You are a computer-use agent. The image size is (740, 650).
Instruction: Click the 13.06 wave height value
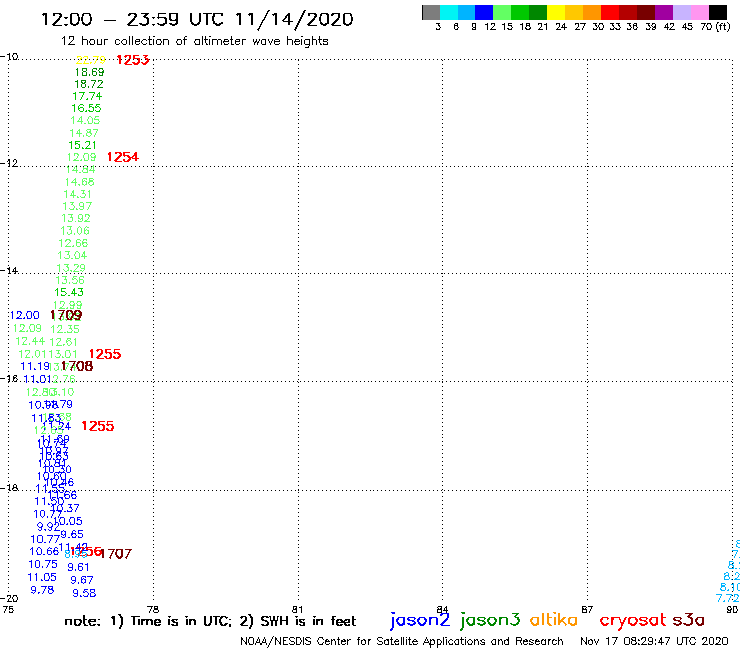[75, 231]
